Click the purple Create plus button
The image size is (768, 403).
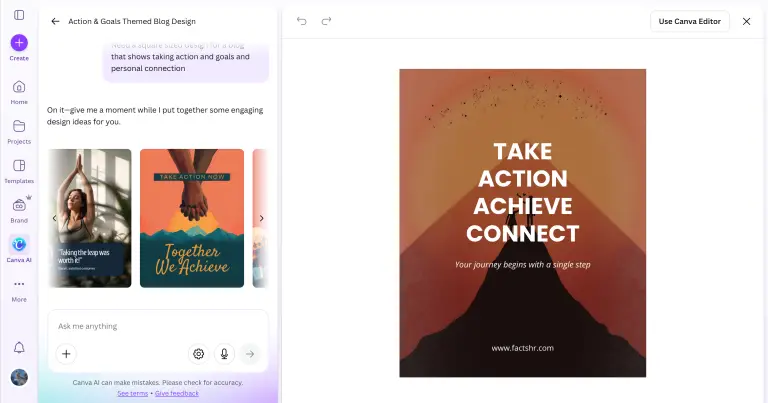coord(19,43)
